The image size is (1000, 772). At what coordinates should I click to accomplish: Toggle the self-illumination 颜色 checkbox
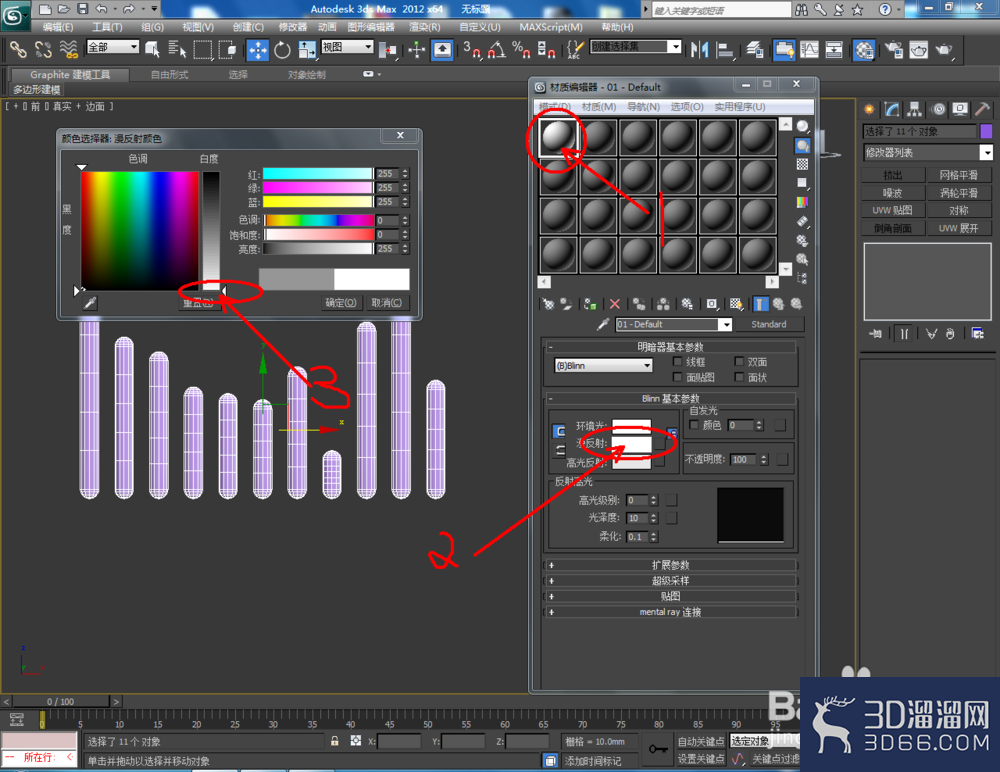coord(694,425)
